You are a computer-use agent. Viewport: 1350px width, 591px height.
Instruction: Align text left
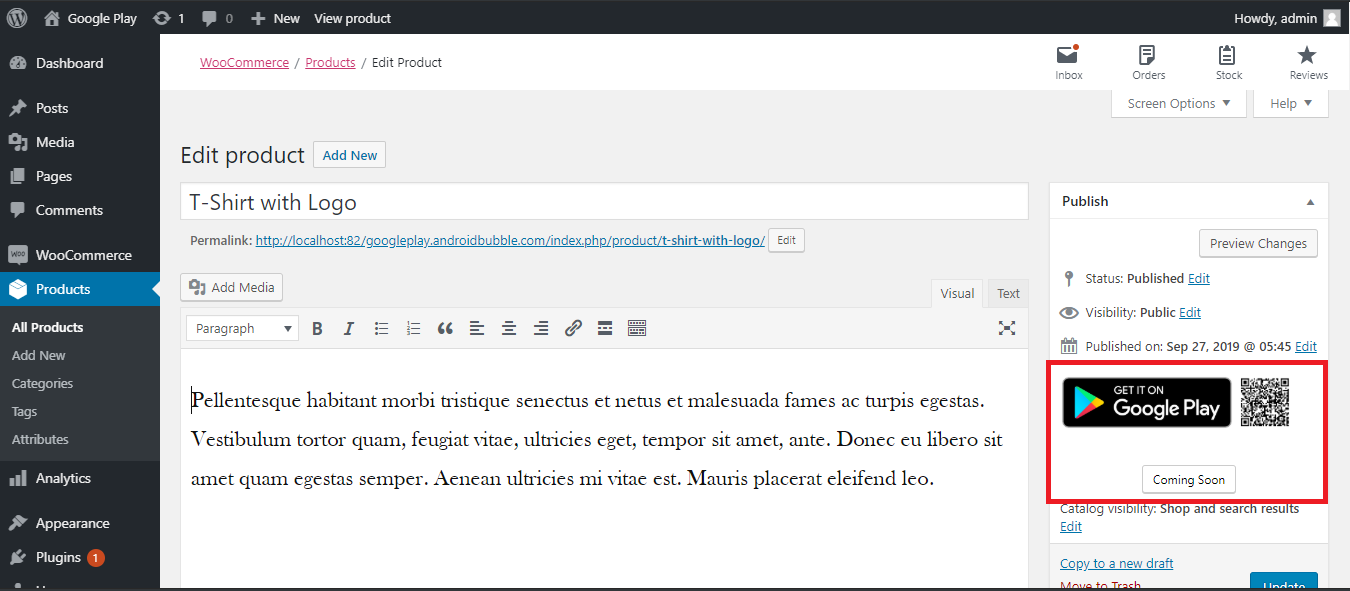click(477, 328)
